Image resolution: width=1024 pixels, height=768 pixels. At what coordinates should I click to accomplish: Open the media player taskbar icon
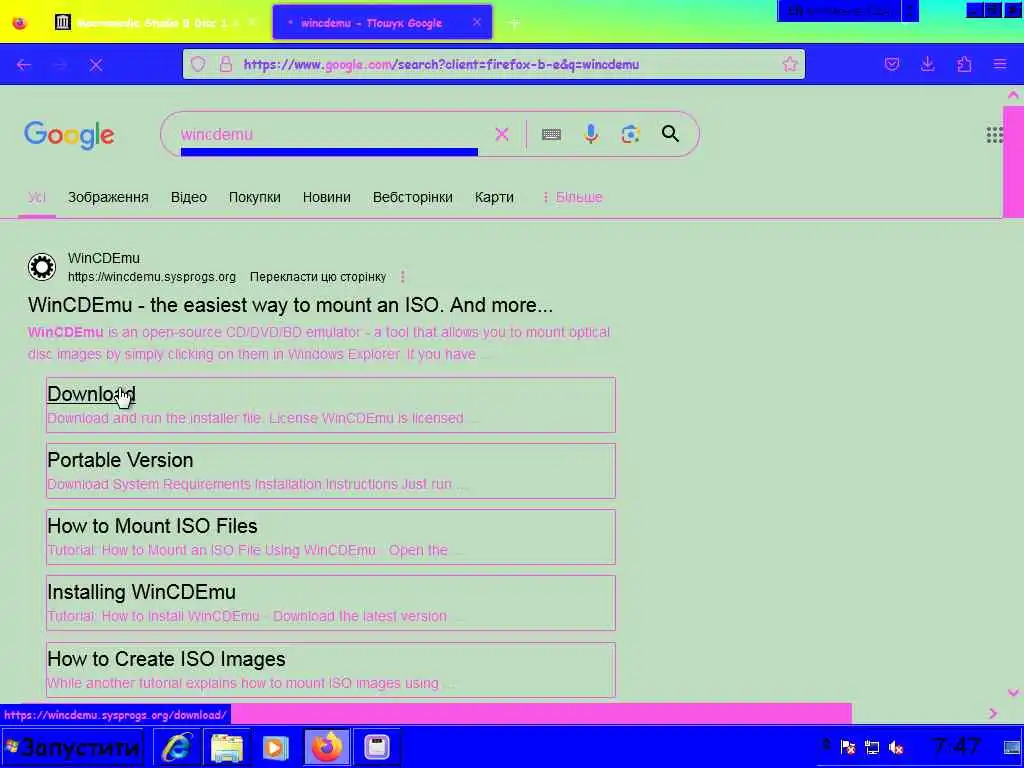(x=276, y=747)
